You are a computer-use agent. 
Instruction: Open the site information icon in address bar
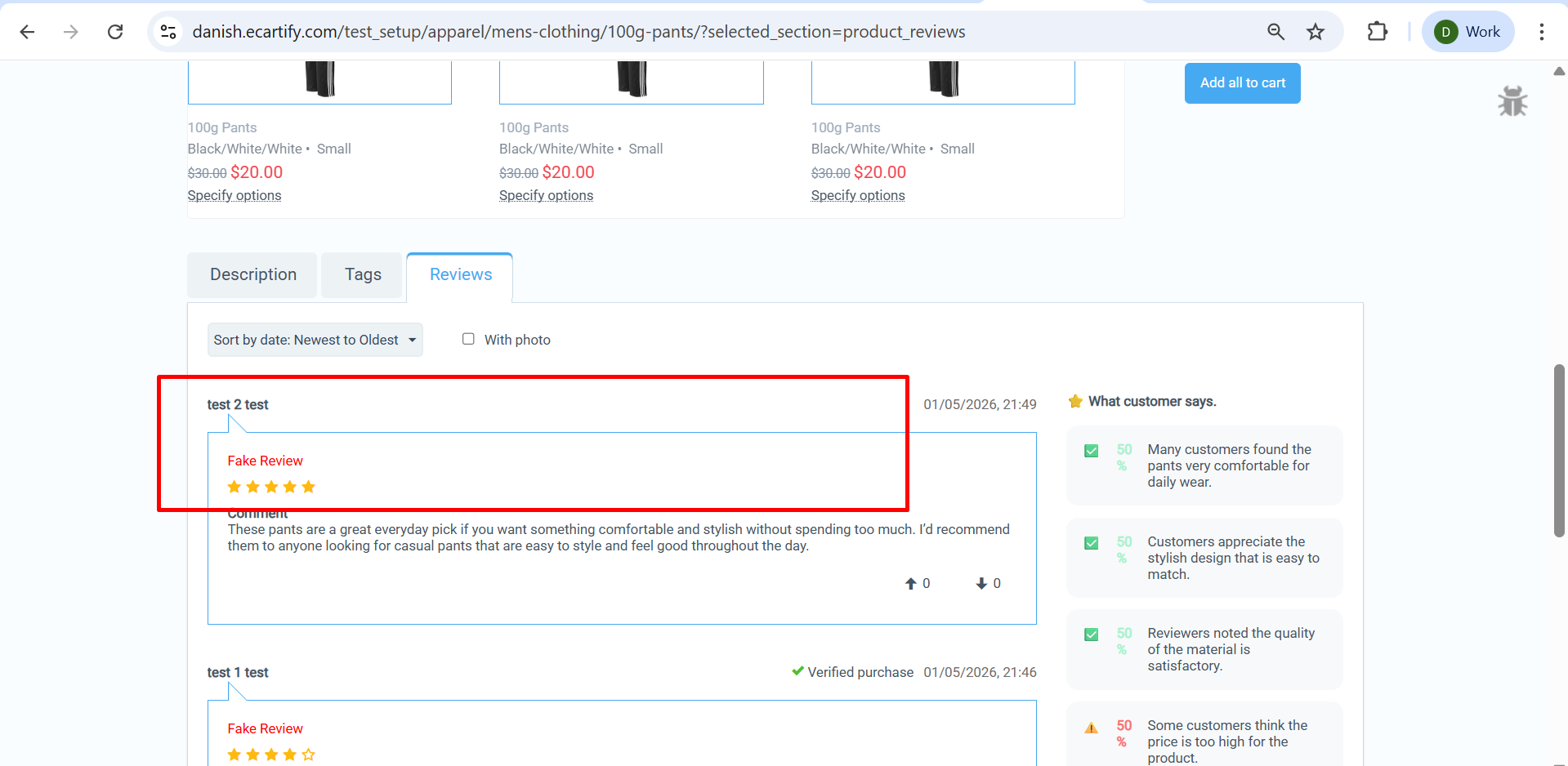pyautogui.click(x=168, y=32)
